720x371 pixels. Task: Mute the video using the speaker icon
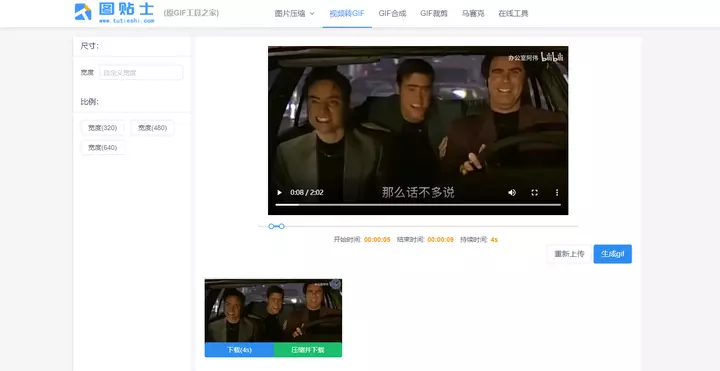coord(512,192)
